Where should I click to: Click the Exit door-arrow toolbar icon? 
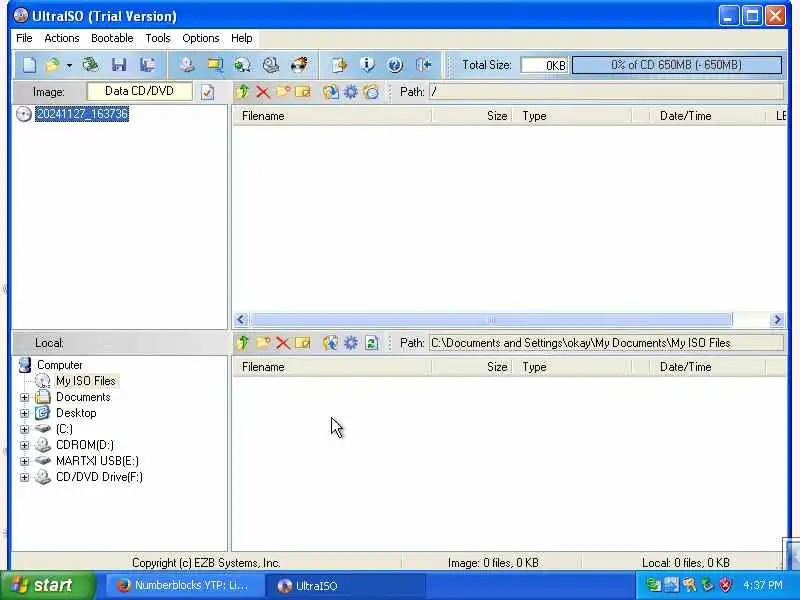coord(423,65)
